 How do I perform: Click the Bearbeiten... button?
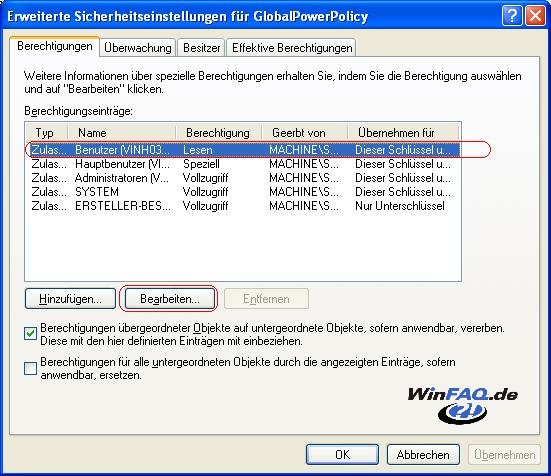click(170, 299)
